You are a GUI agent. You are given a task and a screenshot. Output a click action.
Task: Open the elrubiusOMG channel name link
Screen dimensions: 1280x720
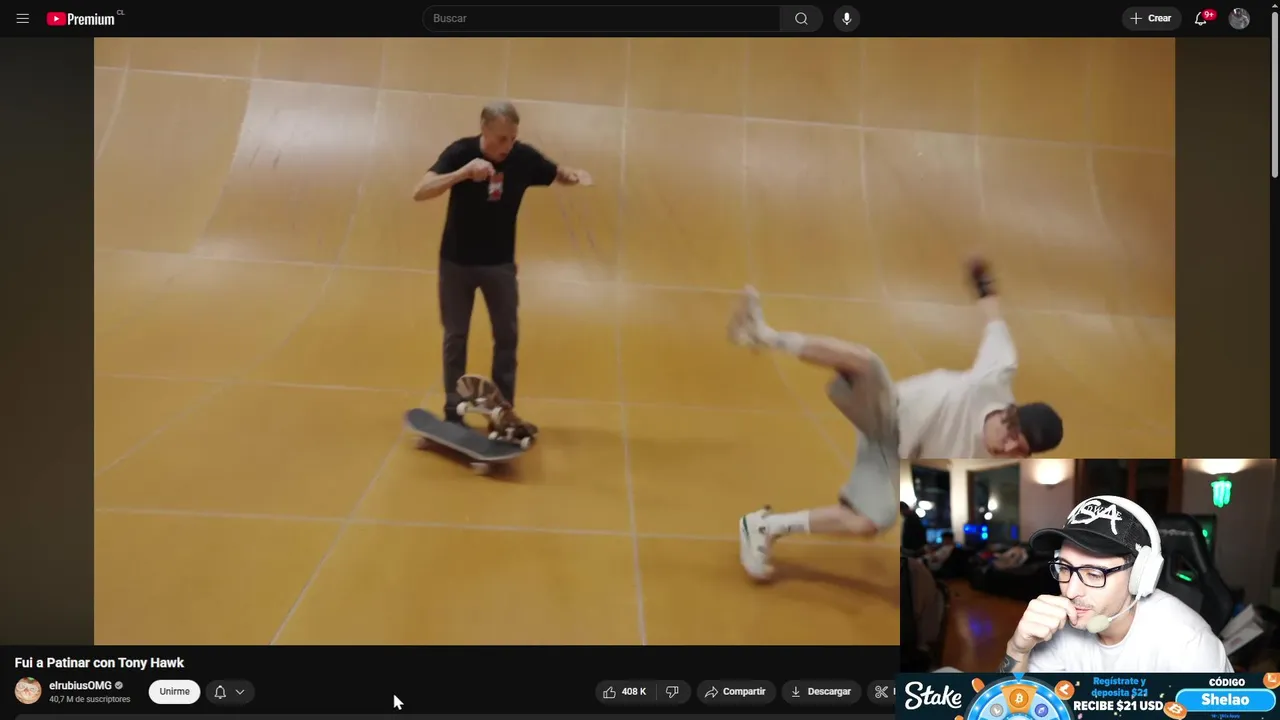pos(80,685)
